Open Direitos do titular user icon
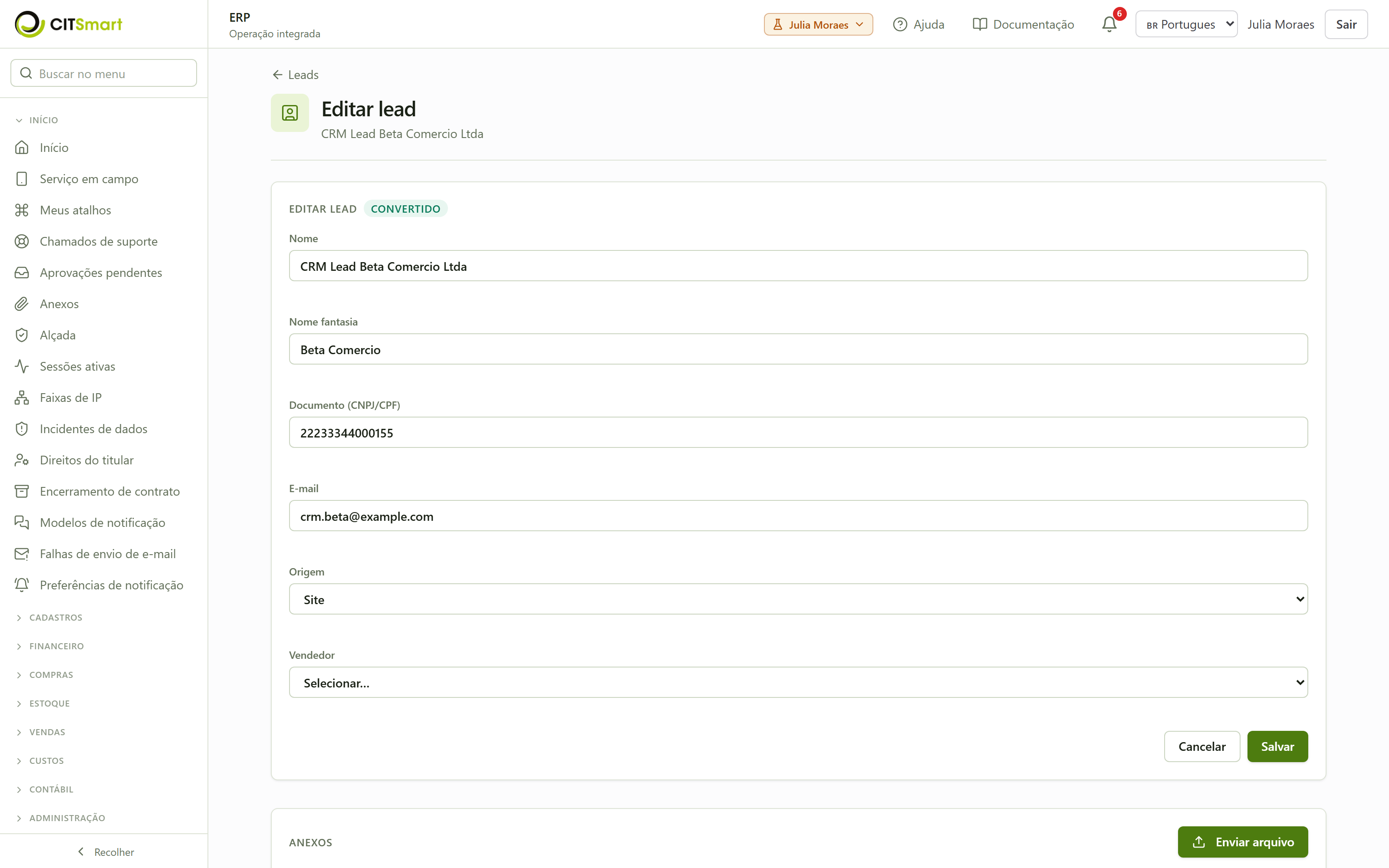 (22, 460)
